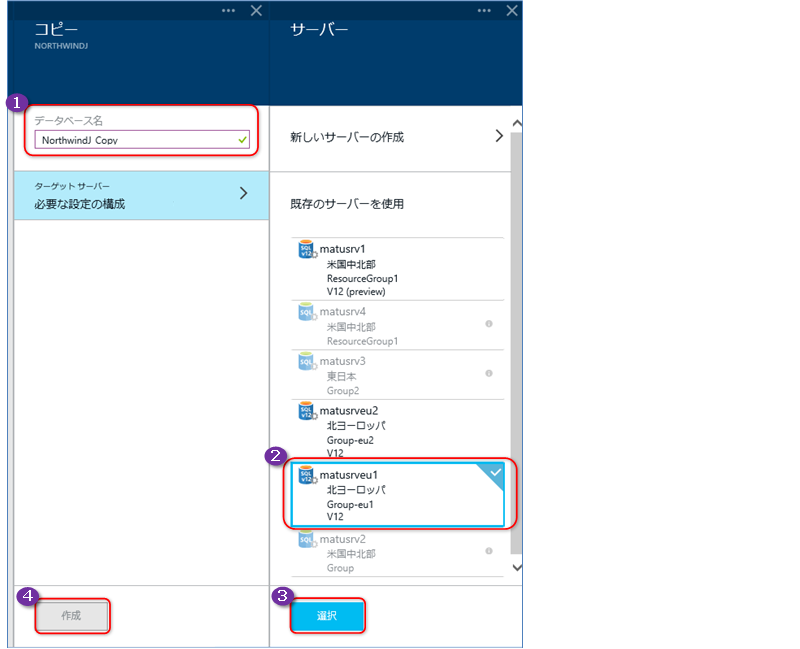This screenshot has height=649, width=800.
Task: Click the SQL V12 icon of matusrveu1
Action: tap(307, 475)
